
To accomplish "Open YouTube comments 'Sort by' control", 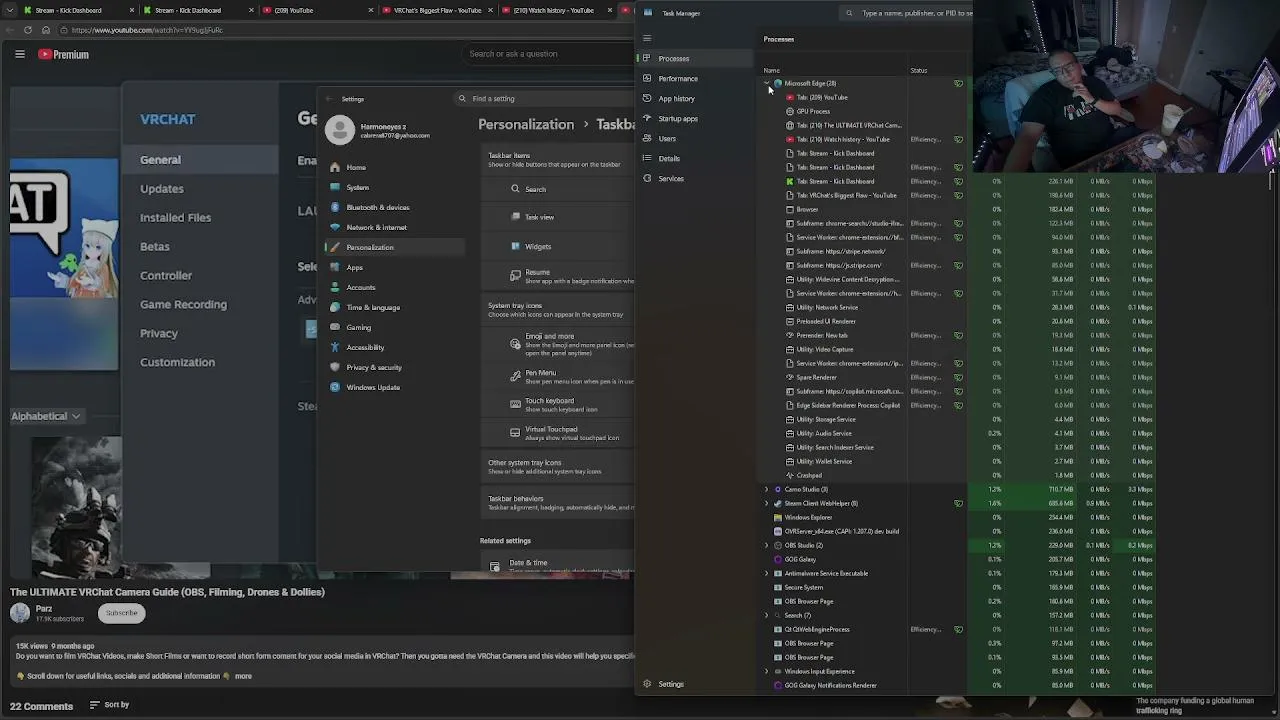I will pyautogui.click(x=109, y=705).
